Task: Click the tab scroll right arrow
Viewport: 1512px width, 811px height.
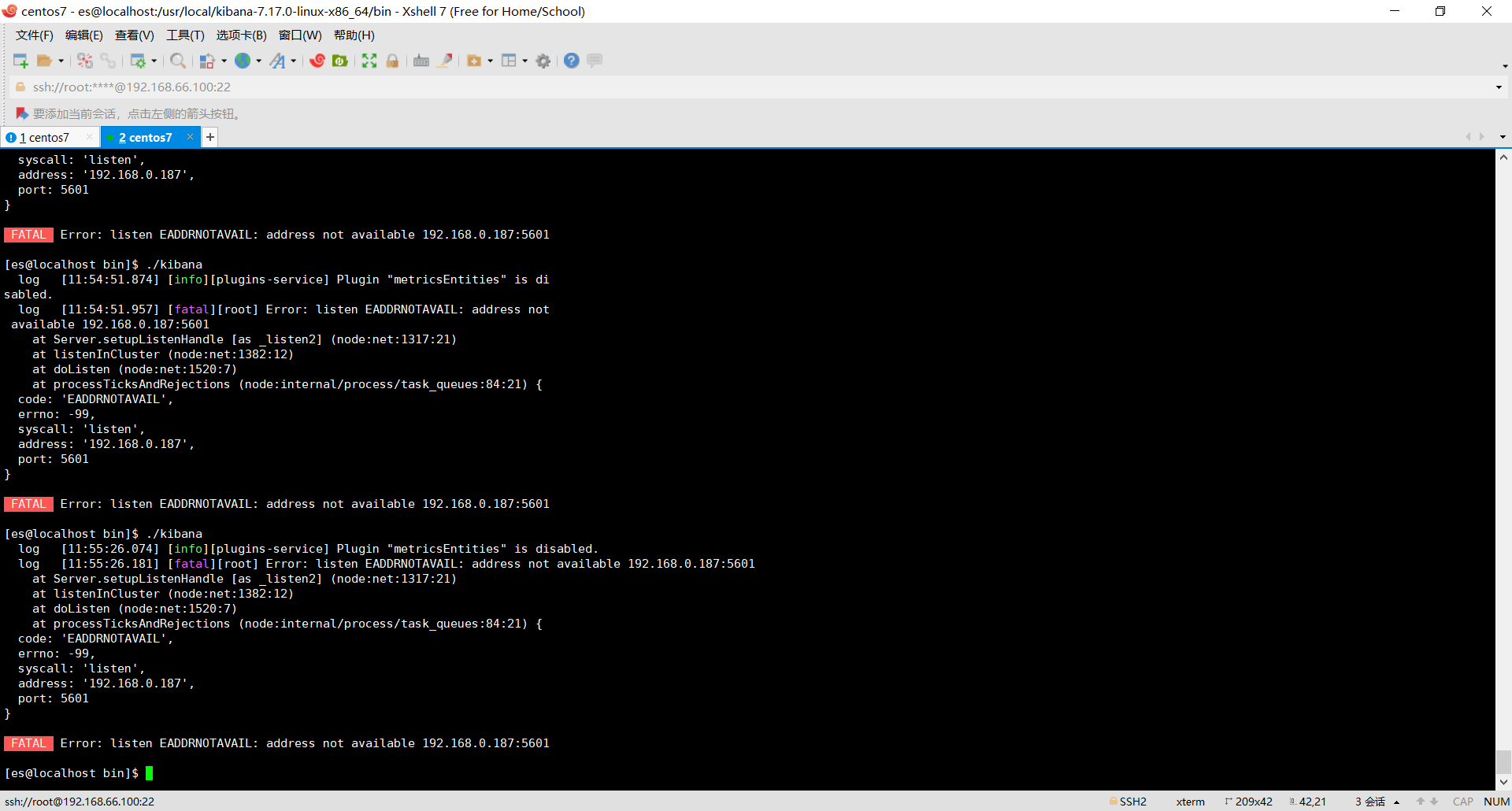Action: pos(1482,137)
